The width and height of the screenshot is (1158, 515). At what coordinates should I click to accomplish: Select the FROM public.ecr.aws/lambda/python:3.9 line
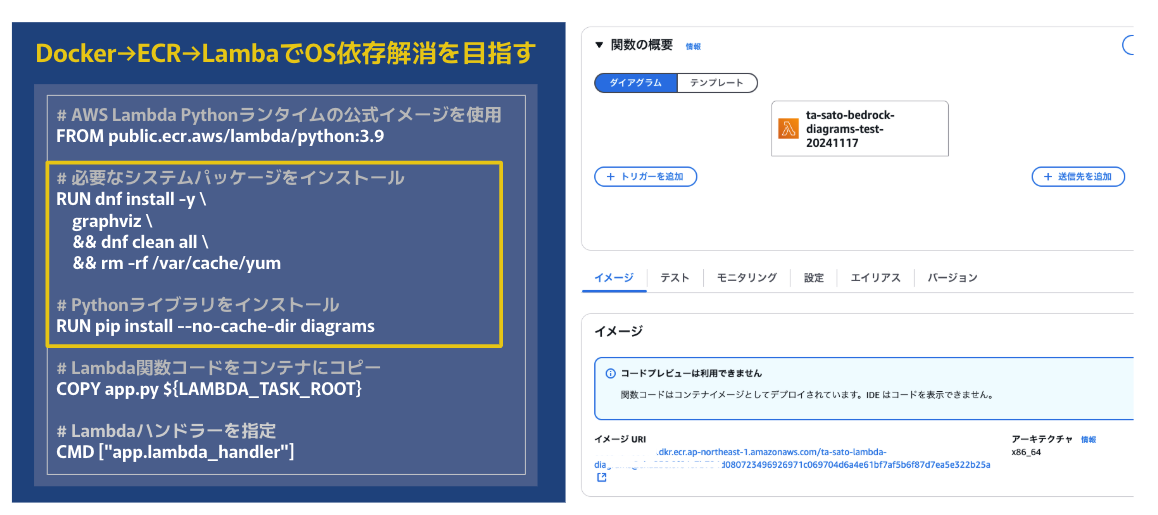click(x=219, y=136)
